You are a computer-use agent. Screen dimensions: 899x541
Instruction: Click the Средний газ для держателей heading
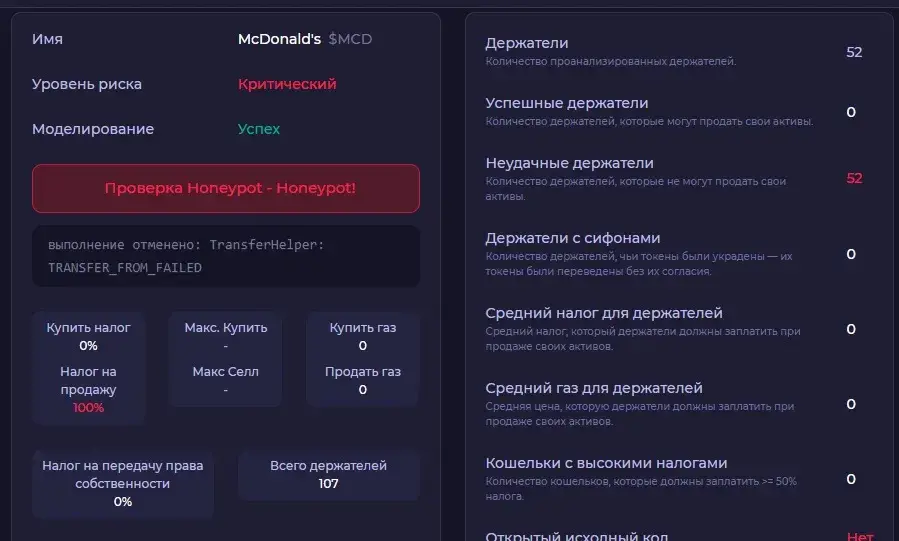(594, 388)
